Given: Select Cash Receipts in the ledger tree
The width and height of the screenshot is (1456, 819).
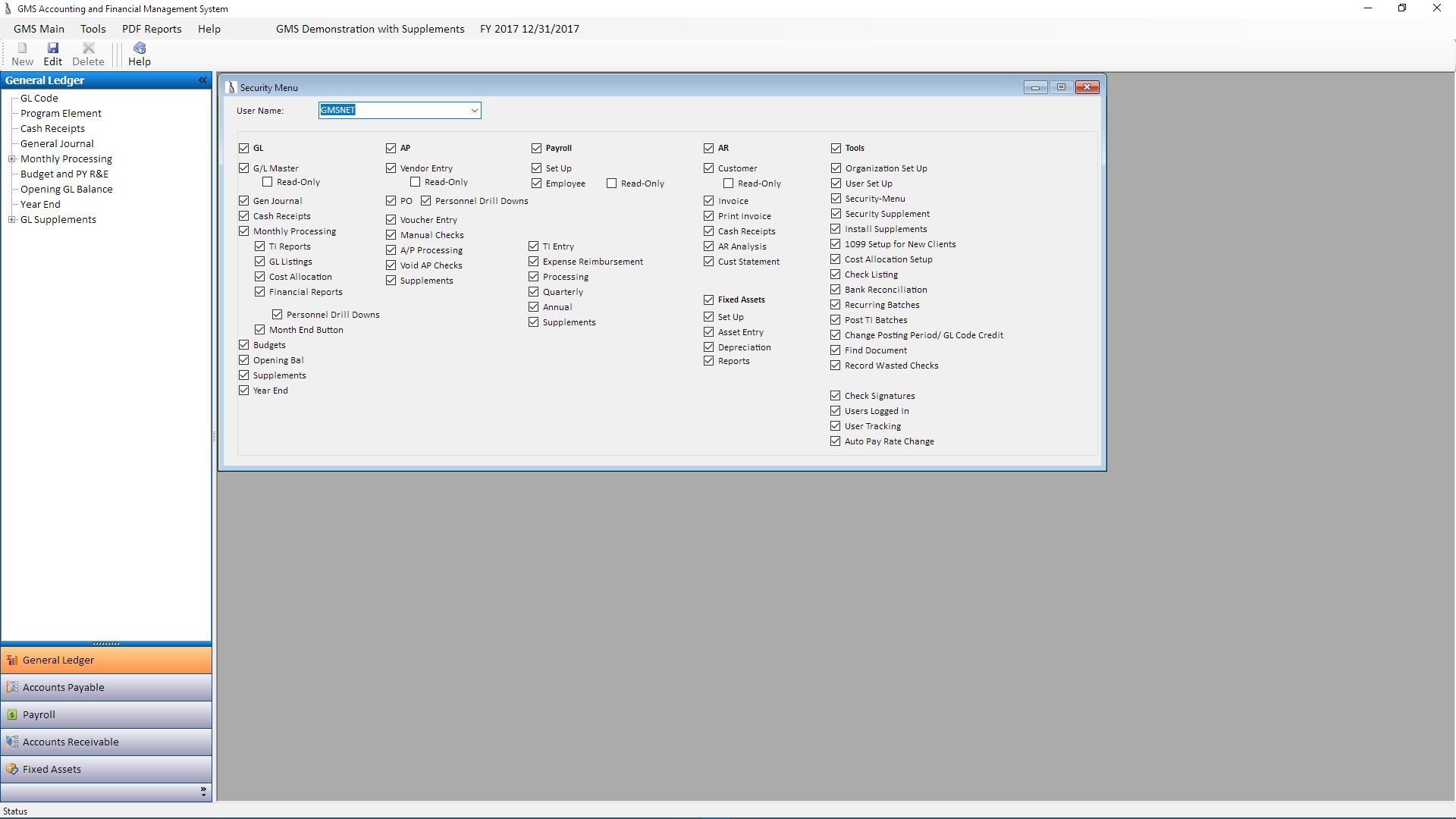Looking at the screenshot, I should click(x=52, y=129).
